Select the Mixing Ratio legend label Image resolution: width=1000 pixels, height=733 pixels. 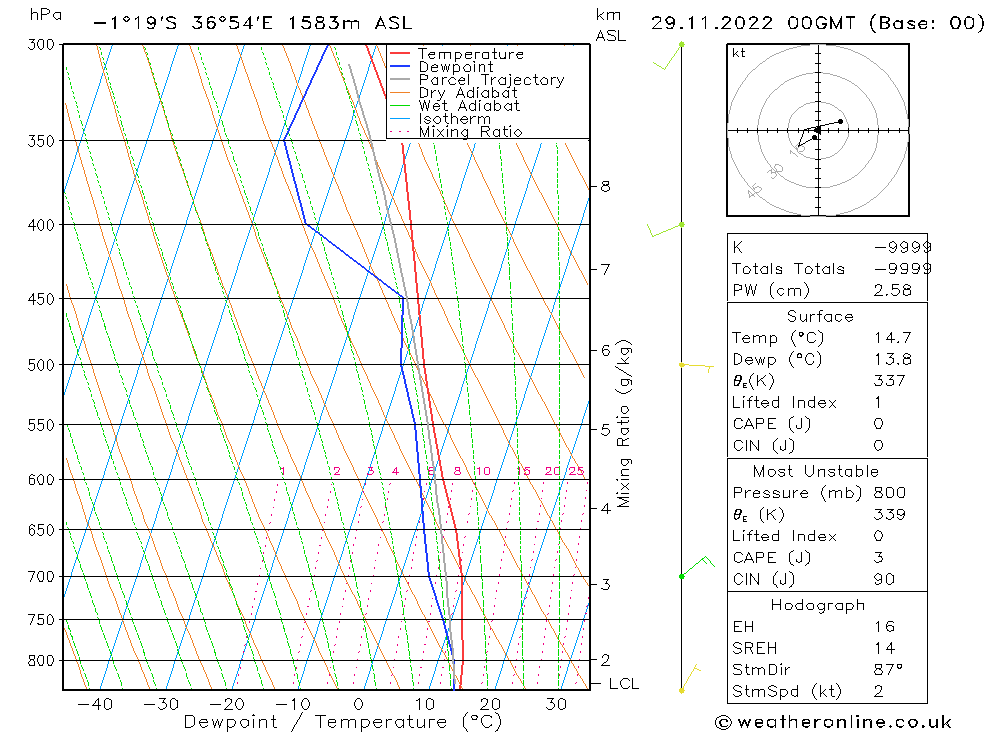point(470,131)
